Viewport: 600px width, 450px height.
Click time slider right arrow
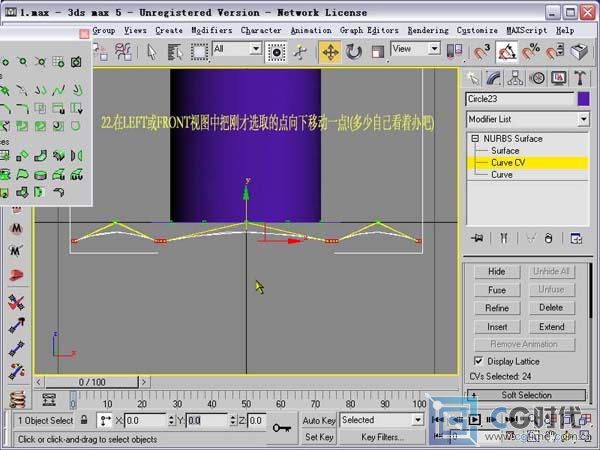click(144, 382)
